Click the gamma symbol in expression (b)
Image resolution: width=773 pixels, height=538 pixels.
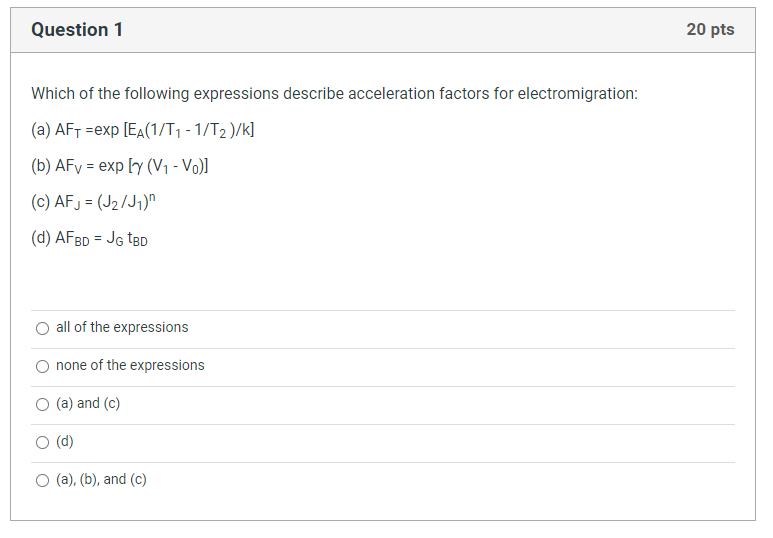click(138, 168)
